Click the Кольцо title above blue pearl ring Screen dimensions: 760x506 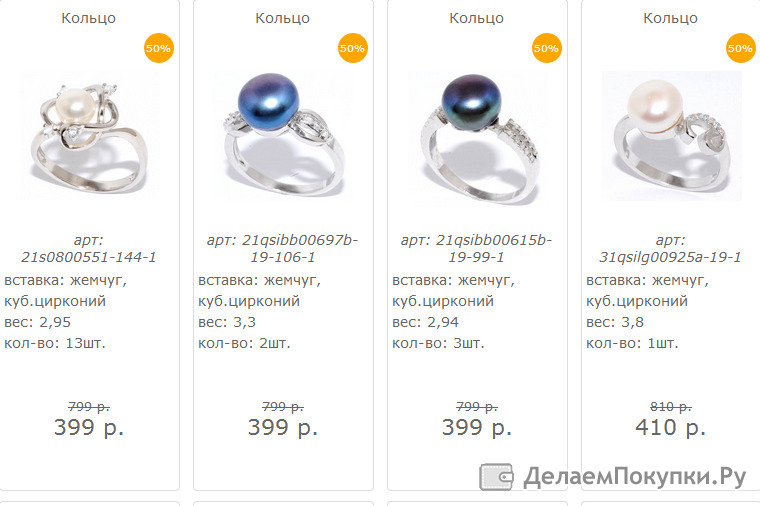(x=283, y=18)
